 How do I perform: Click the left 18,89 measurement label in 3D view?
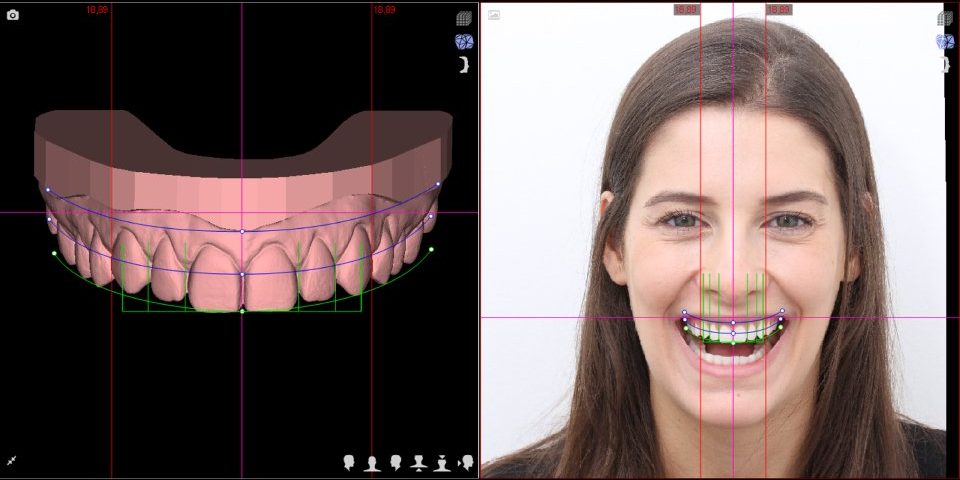coord(97,10)
